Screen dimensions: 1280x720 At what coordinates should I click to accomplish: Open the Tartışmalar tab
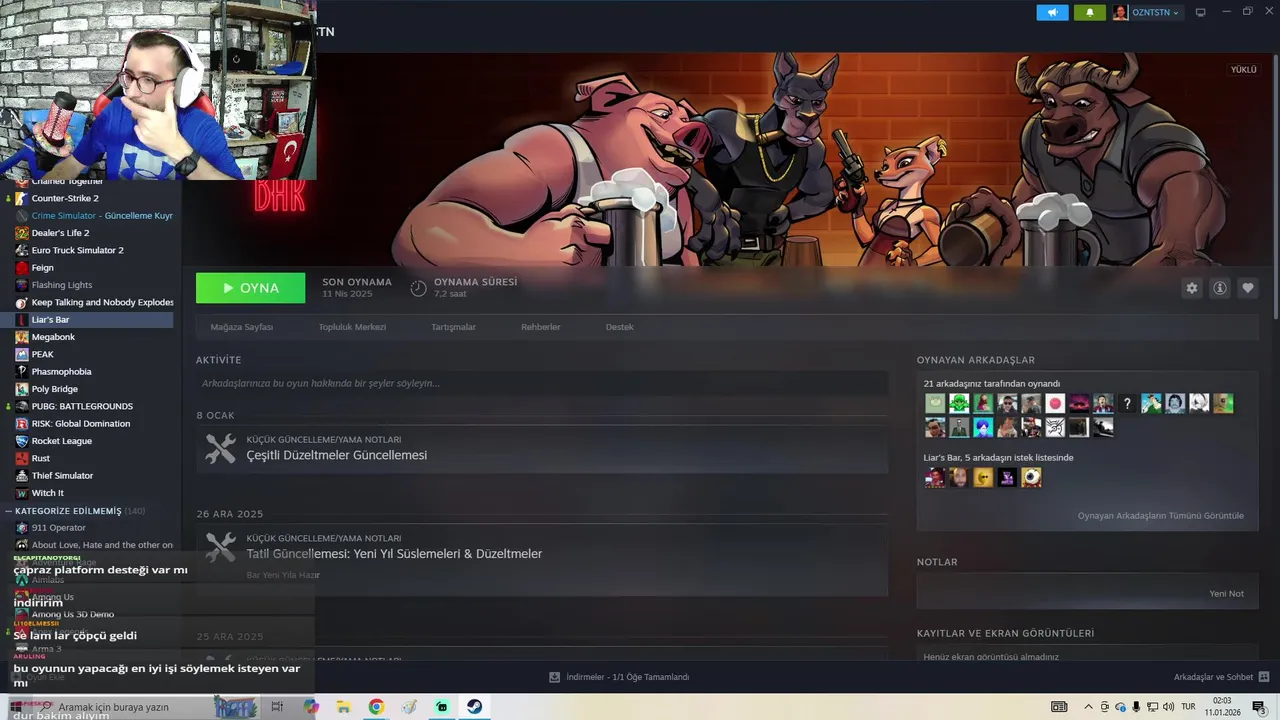453,327
